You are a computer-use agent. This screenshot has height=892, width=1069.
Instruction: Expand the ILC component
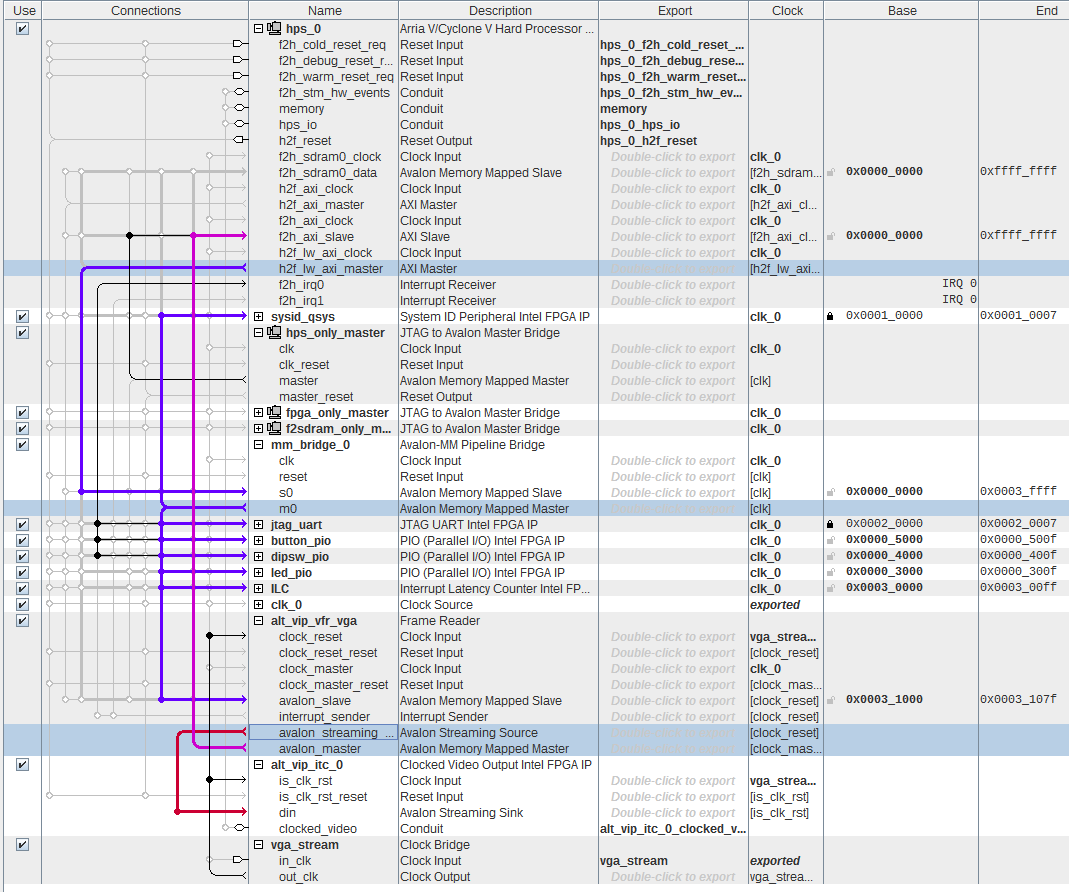click(258, 589)
